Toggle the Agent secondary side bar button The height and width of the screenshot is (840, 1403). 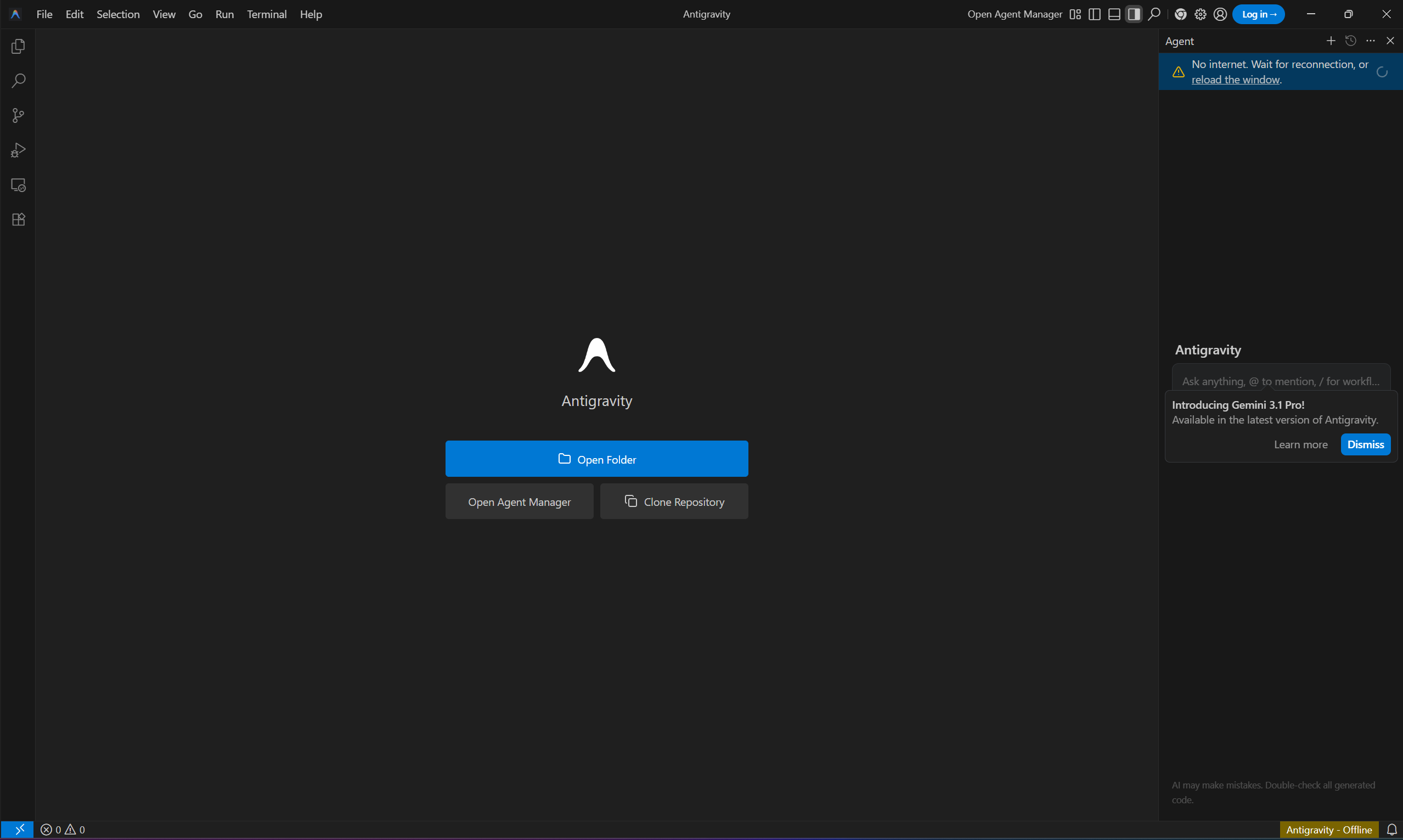(1134, 14)
